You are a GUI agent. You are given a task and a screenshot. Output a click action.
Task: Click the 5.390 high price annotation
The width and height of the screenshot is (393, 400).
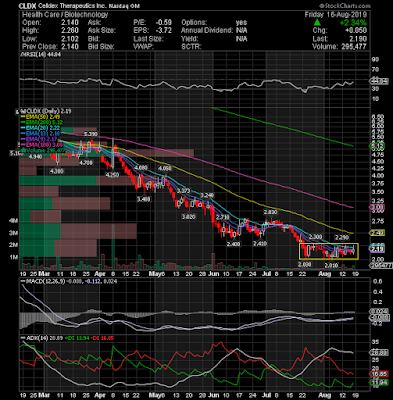(91, 134)
